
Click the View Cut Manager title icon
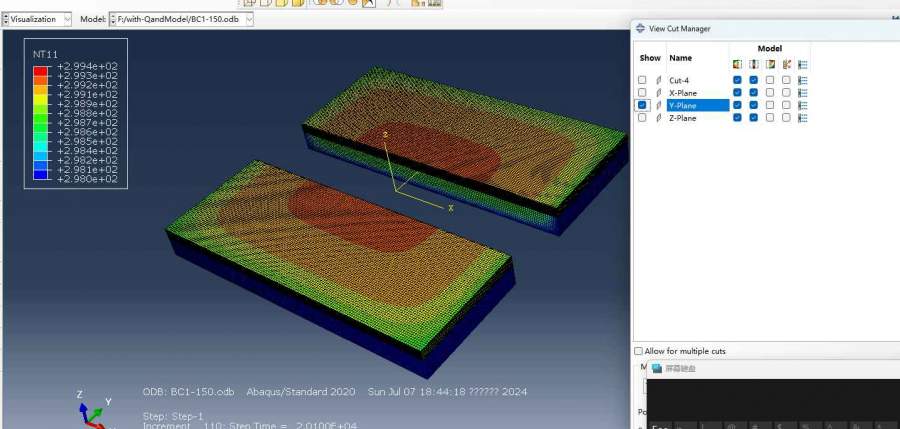click(641, 29)
